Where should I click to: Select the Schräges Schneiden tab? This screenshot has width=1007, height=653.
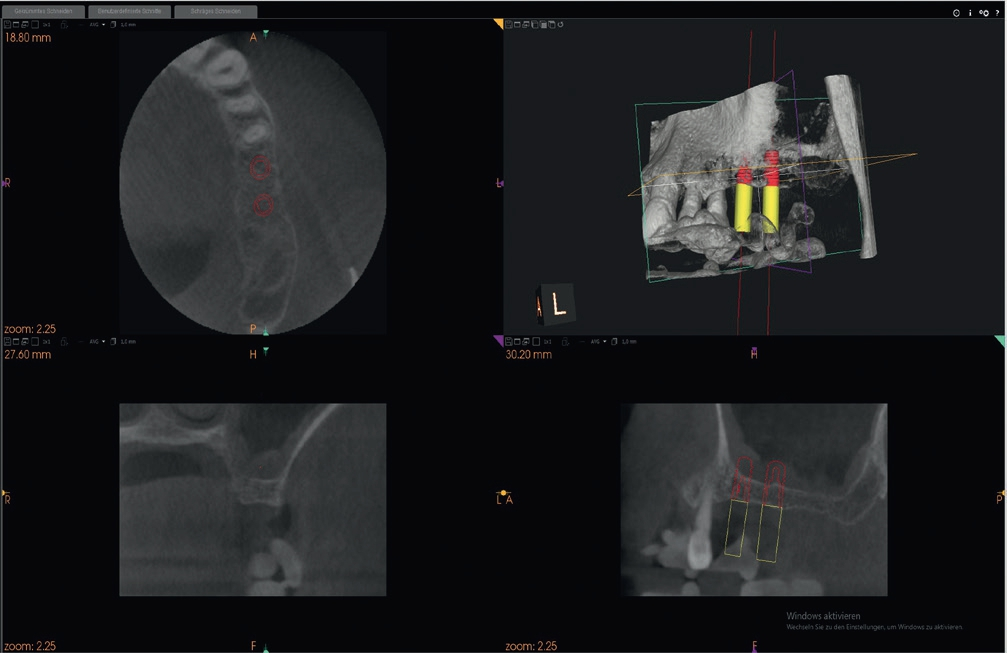[215, 12]
